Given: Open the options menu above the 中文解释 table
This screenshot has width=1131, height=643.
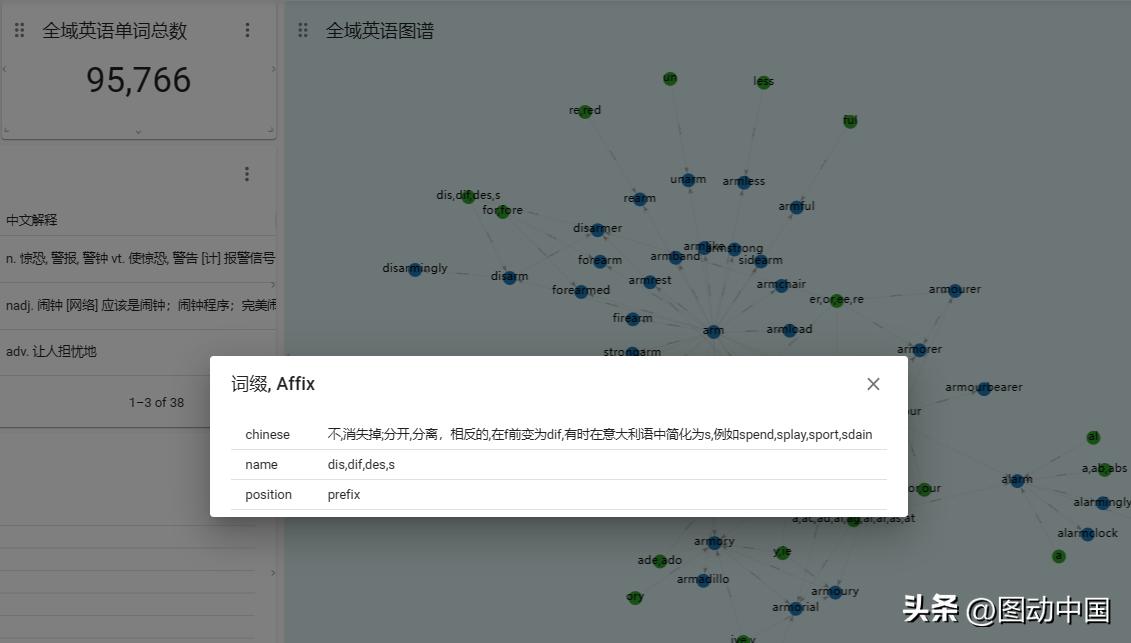Looking at the screenshot, I should pyautogui.click(x=247, y=173).
